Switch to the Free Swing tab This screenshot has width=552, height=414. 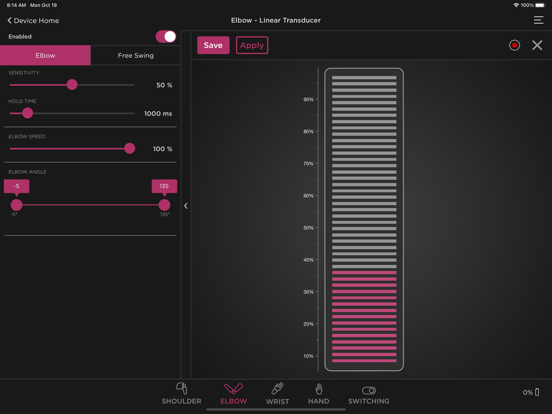tap(136, 55)
